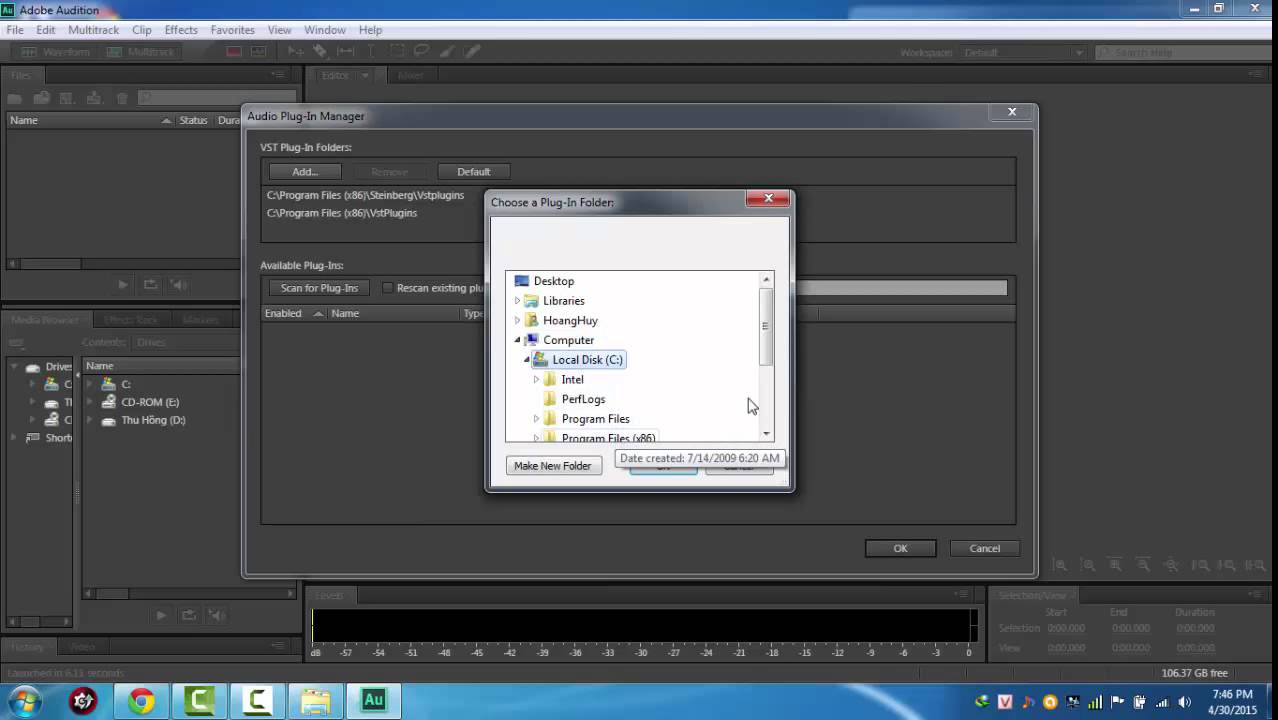Select the Move tool in toolbar

[x=296, y=51]
